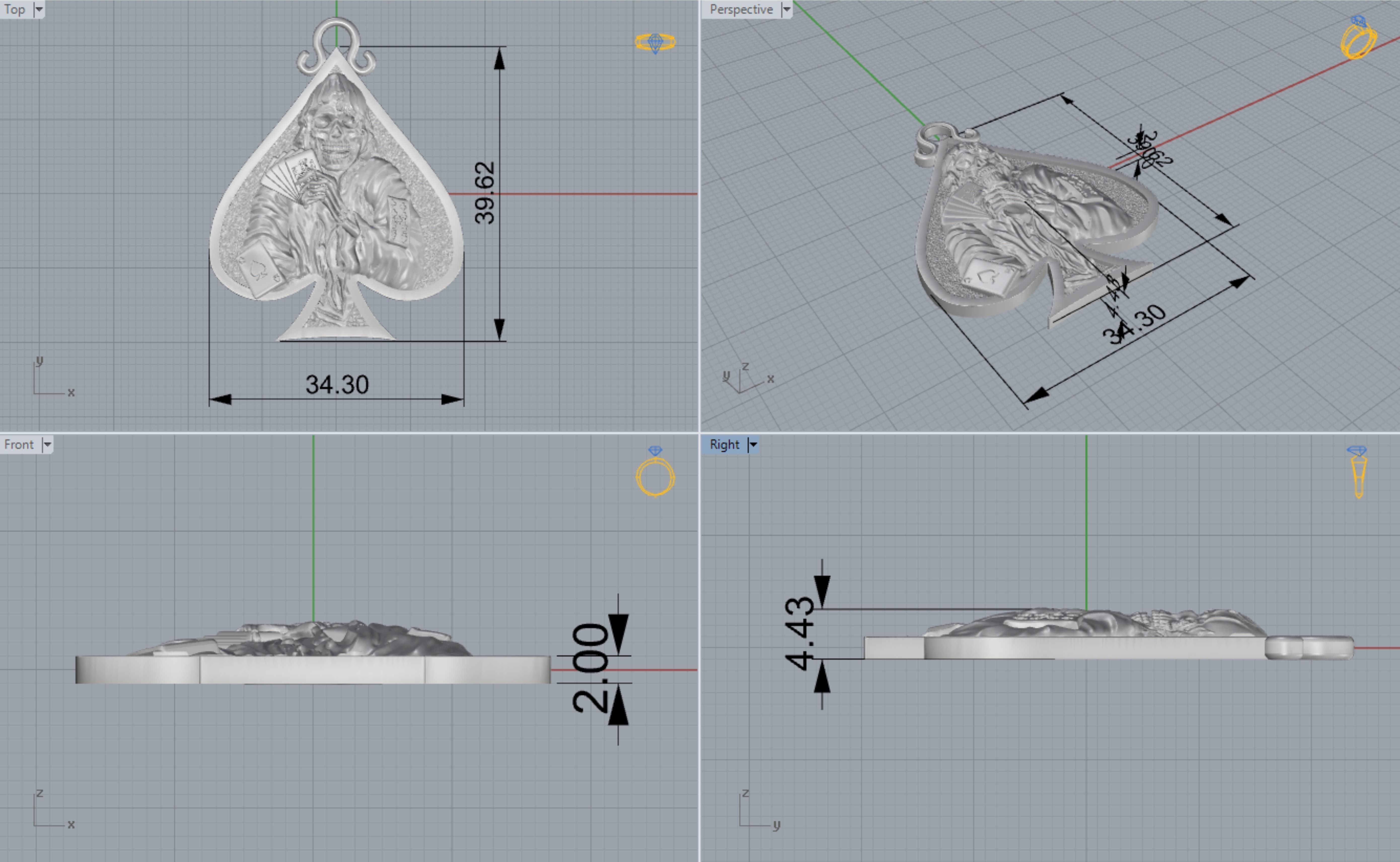Open the Right viewport dropdown arrow
The image size is (1400, 862).
pos(753,444)
